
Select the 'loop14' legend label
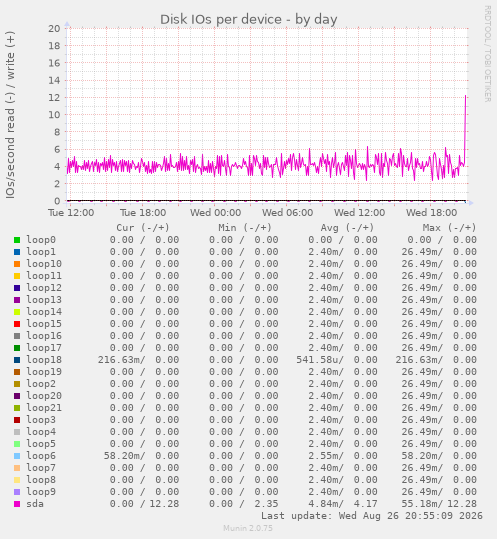[44, 312]
